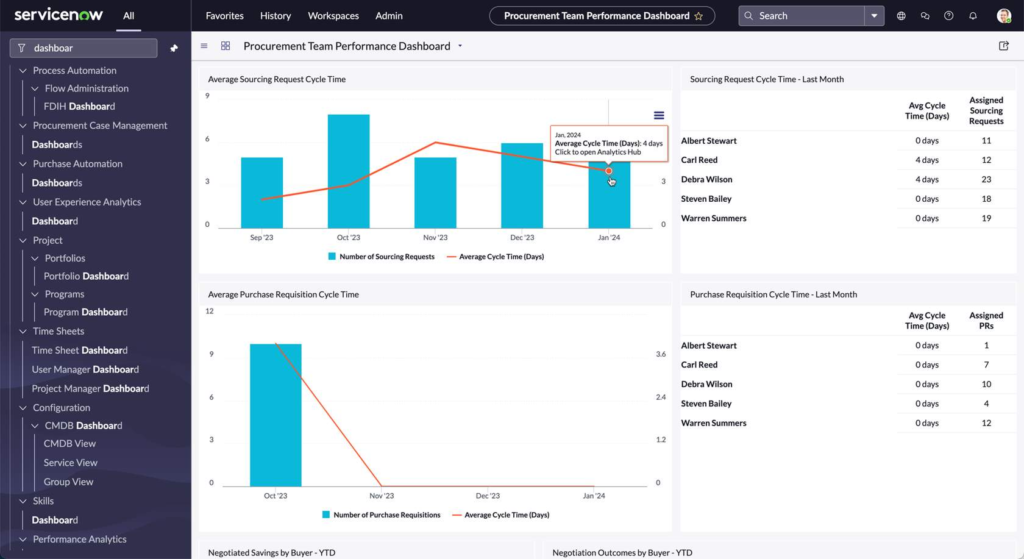This screenshot has width=1024, height=559.
Task: Open the search options dropdown arrow
Action: coord(875,16)
